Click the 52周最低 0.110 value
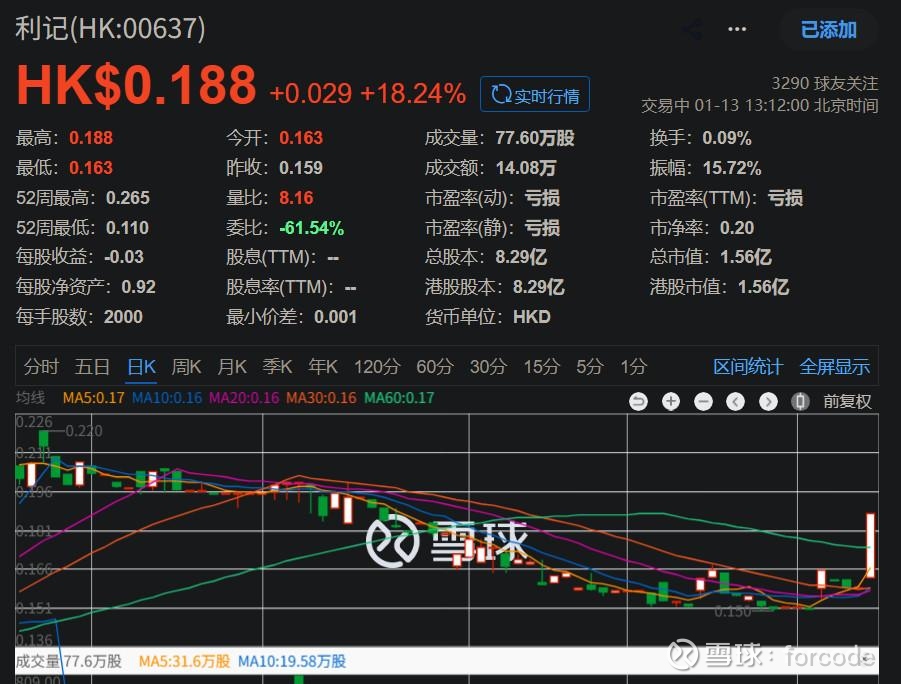901x684 pixels. (128, 228)
